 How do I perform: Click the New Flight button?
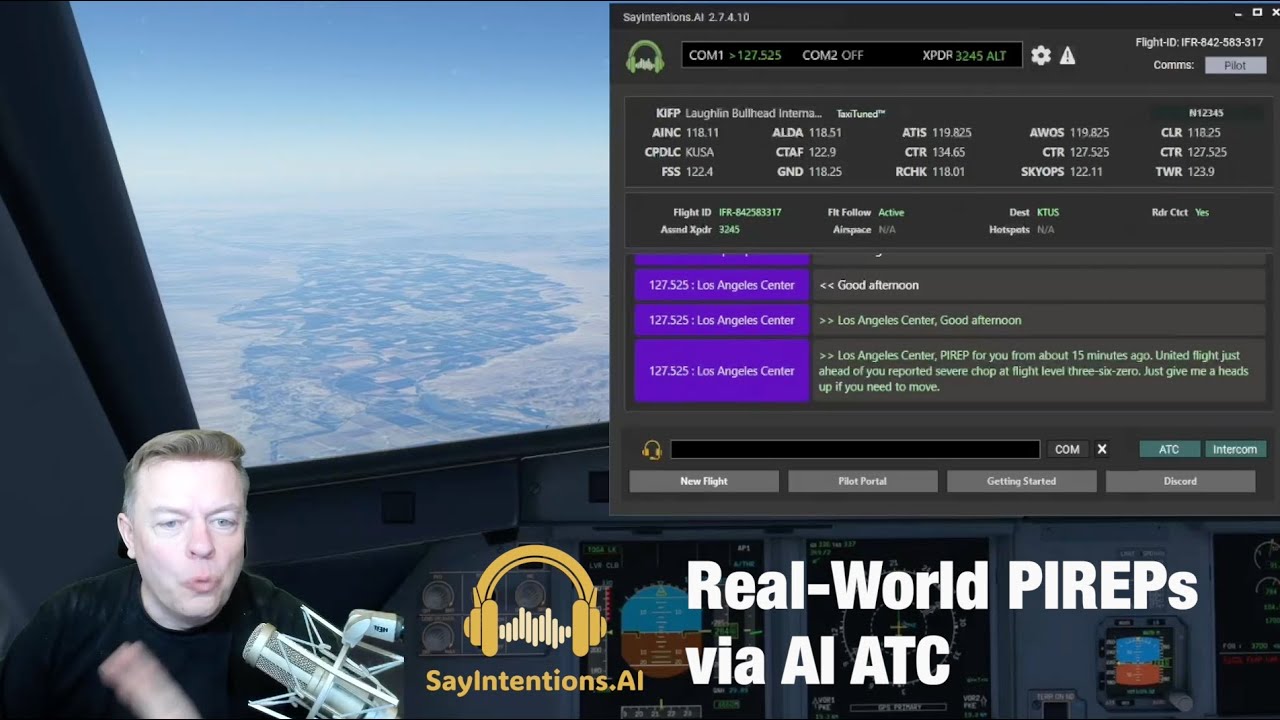(x=704, y=481)
